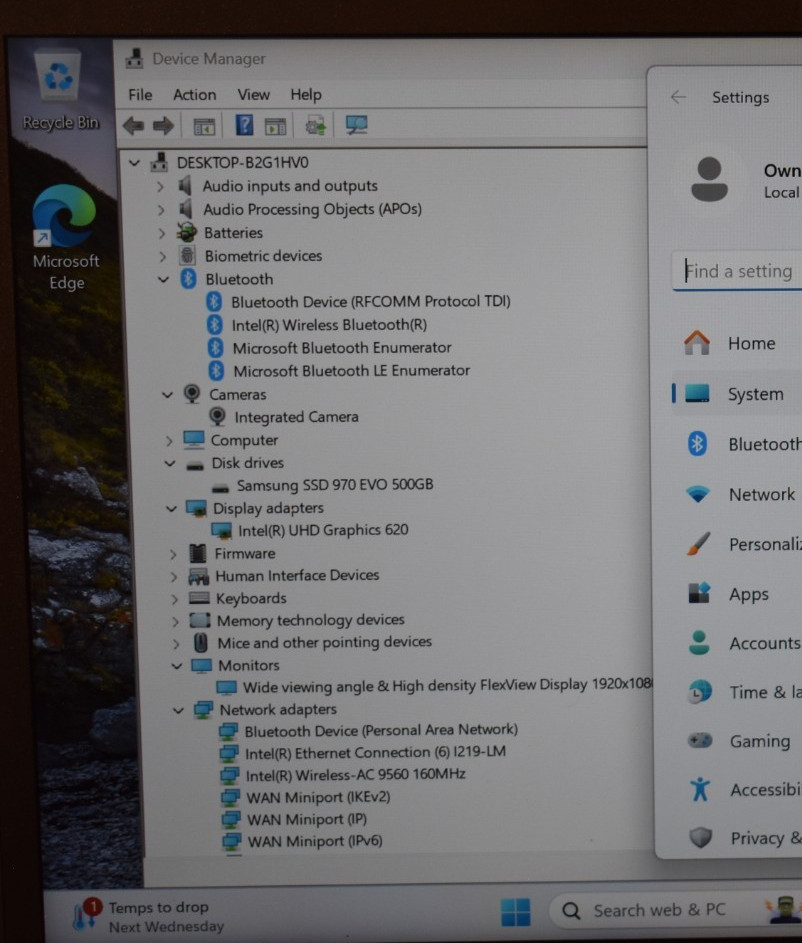Screen dimensions: 802x943
Task: Open the Recycle Bin desktop icon
Action: pyautogui.click(x=60, y=91)
